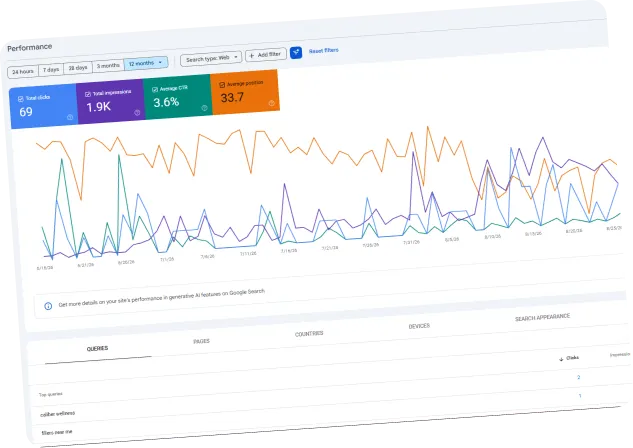
Task: Click the Reset filters link
Action: pos(324,50)
